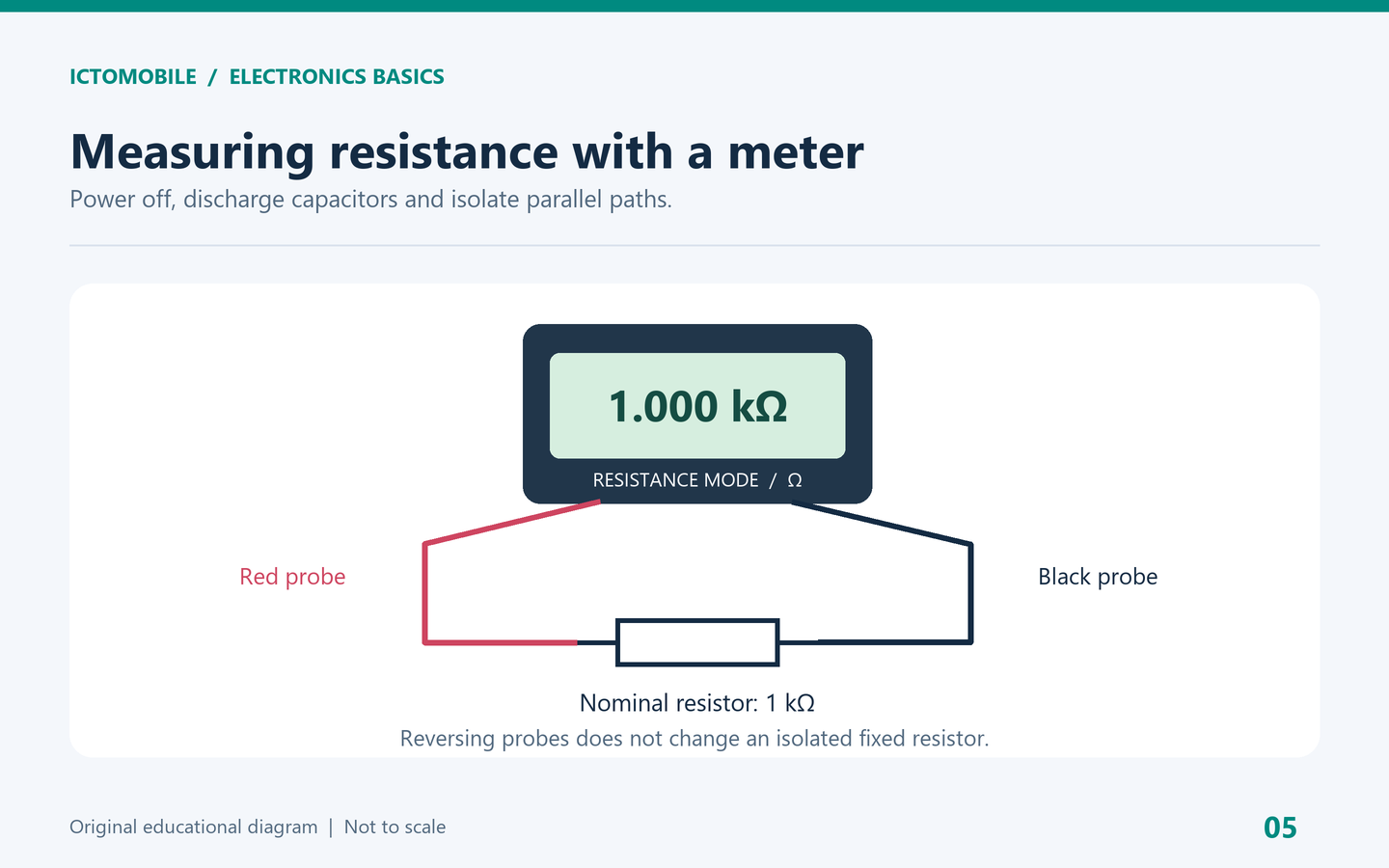Click the slide title Measuring resistance with a meter
The width and height of the screenshot is (1389, 868).
467,151
